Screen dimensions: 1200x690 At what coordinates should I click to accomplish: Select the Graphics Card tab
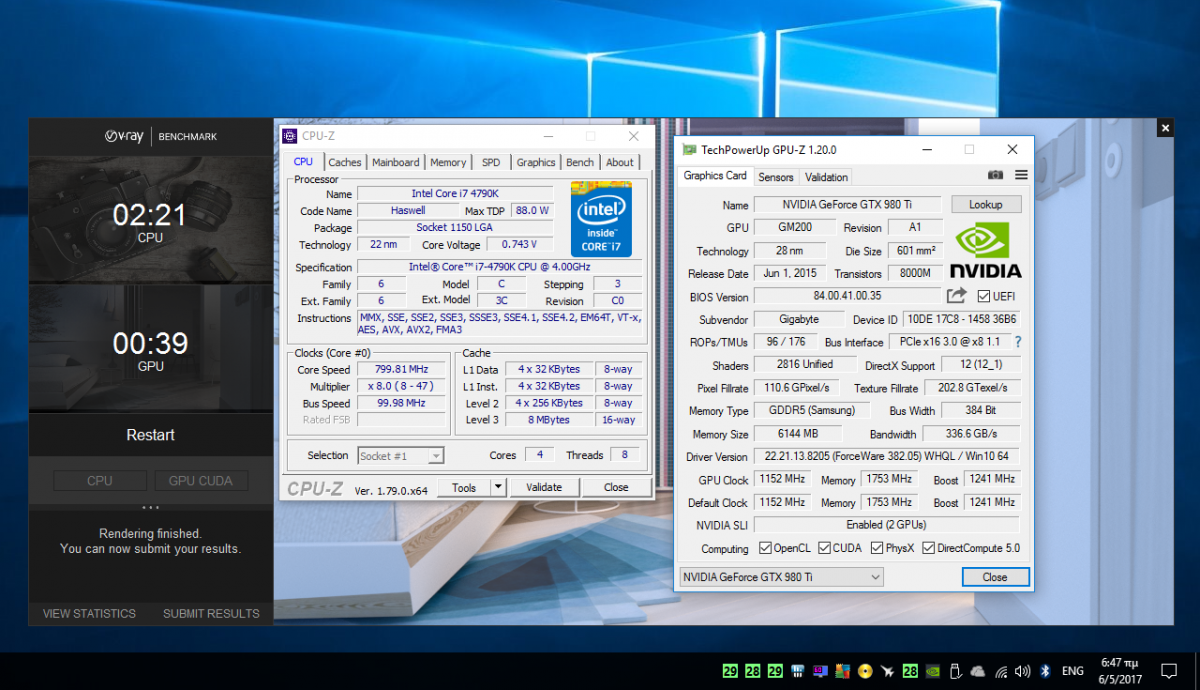[715, 176]
